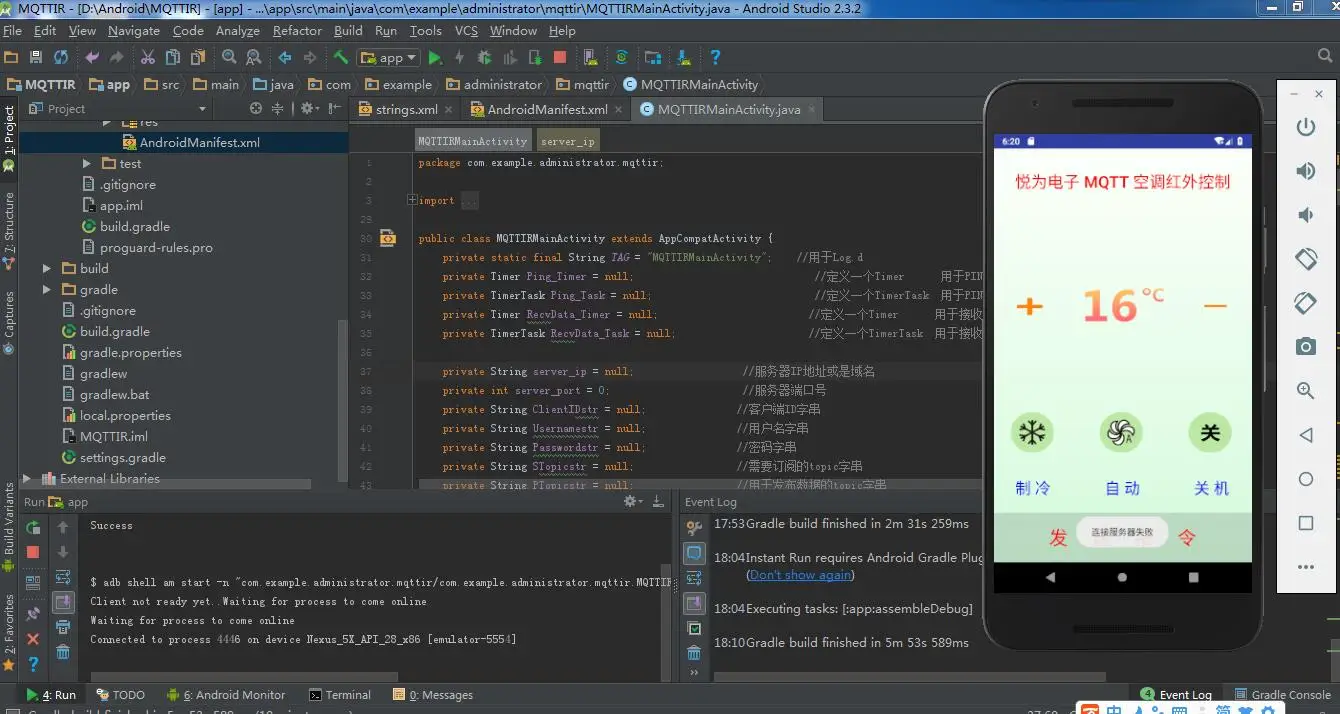Open the Build menu
Image resolution: width=1340 pixels, height=714 pixels.
tap(348, 31)
